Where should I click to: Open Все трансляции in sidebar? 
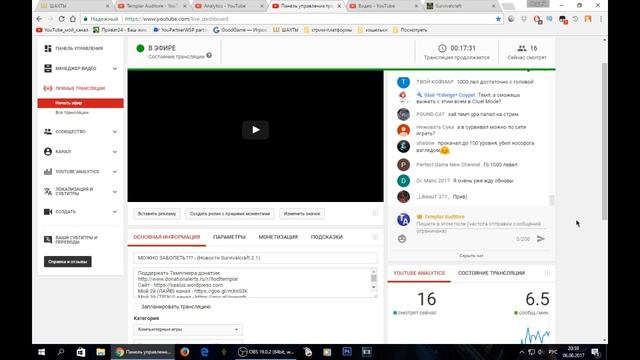click(x=72, y=112)
